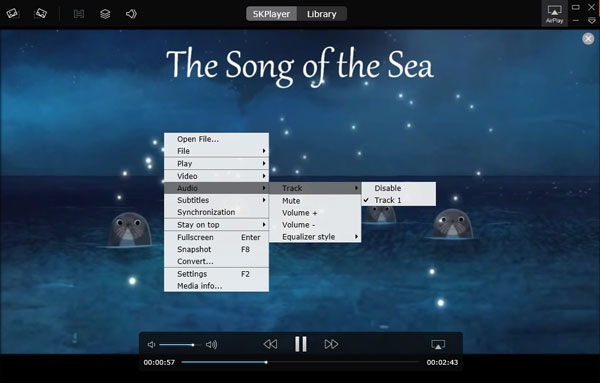Toggle Mute in Audio submenu
The image size is (600, 383).
[x=315, y=201]
